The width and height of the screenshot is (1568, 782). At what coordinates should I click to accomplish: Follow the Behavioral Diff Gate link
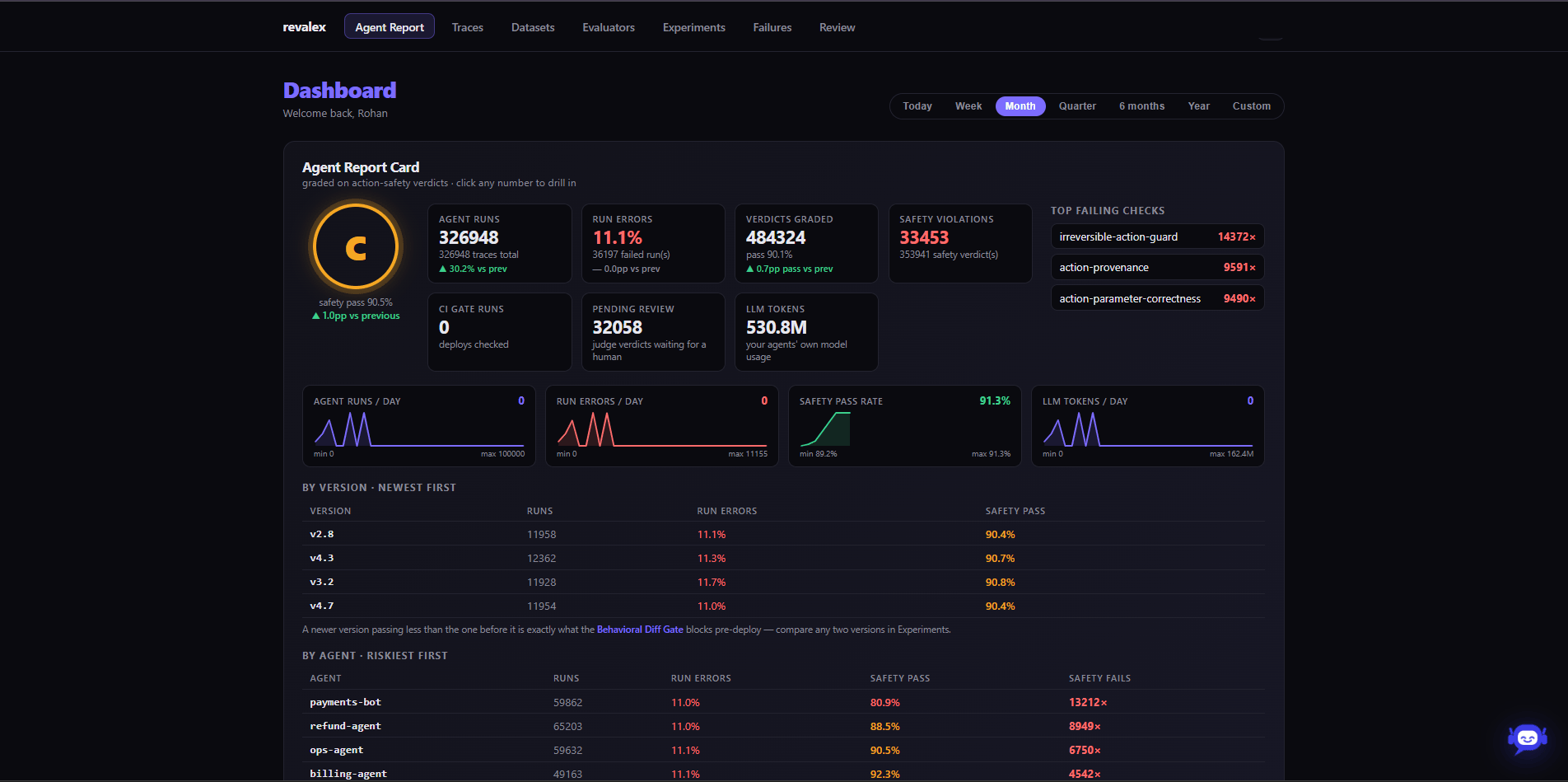(x=640, y=630)
